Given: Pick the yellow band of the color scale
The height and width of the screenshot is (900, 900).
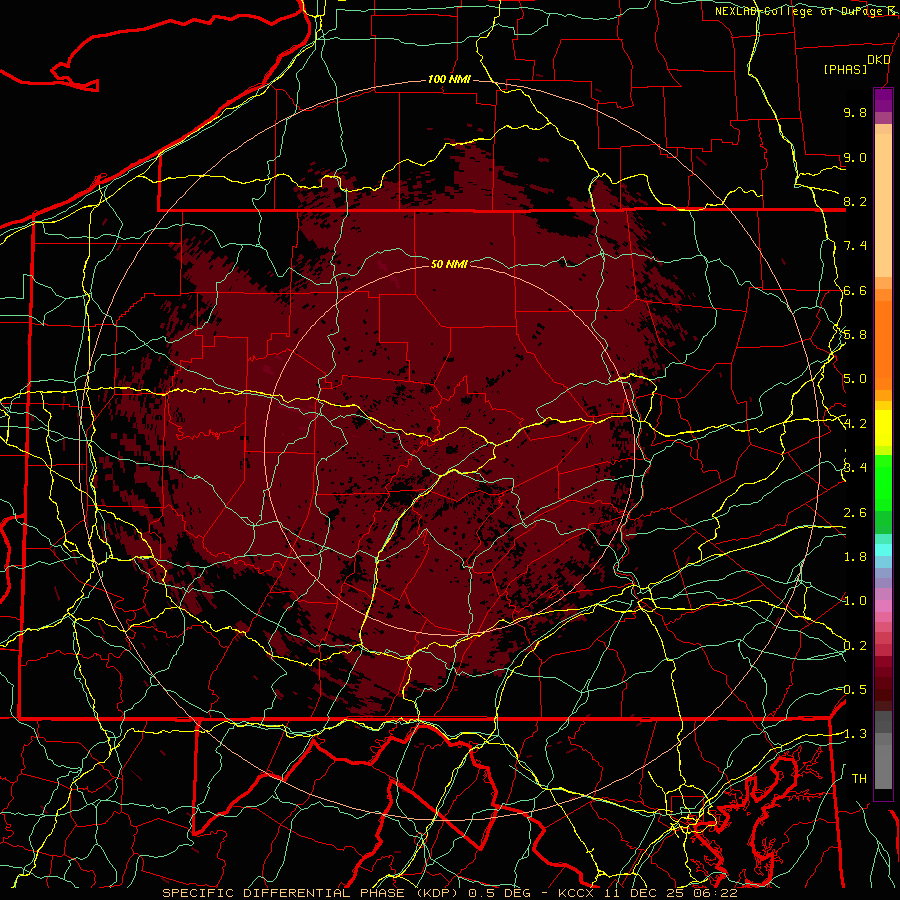Looking at the screenshot, I should (883, 428).
